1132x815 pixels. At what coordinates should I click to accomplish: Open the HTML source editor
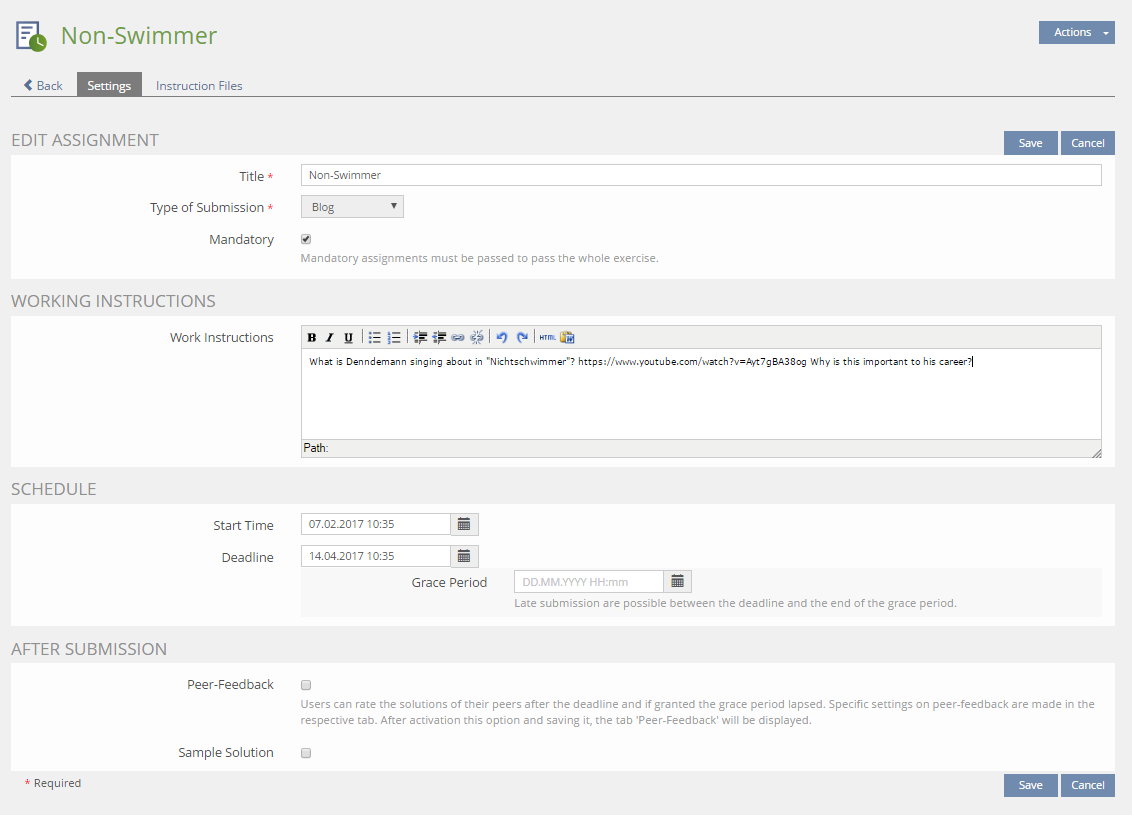547,338
